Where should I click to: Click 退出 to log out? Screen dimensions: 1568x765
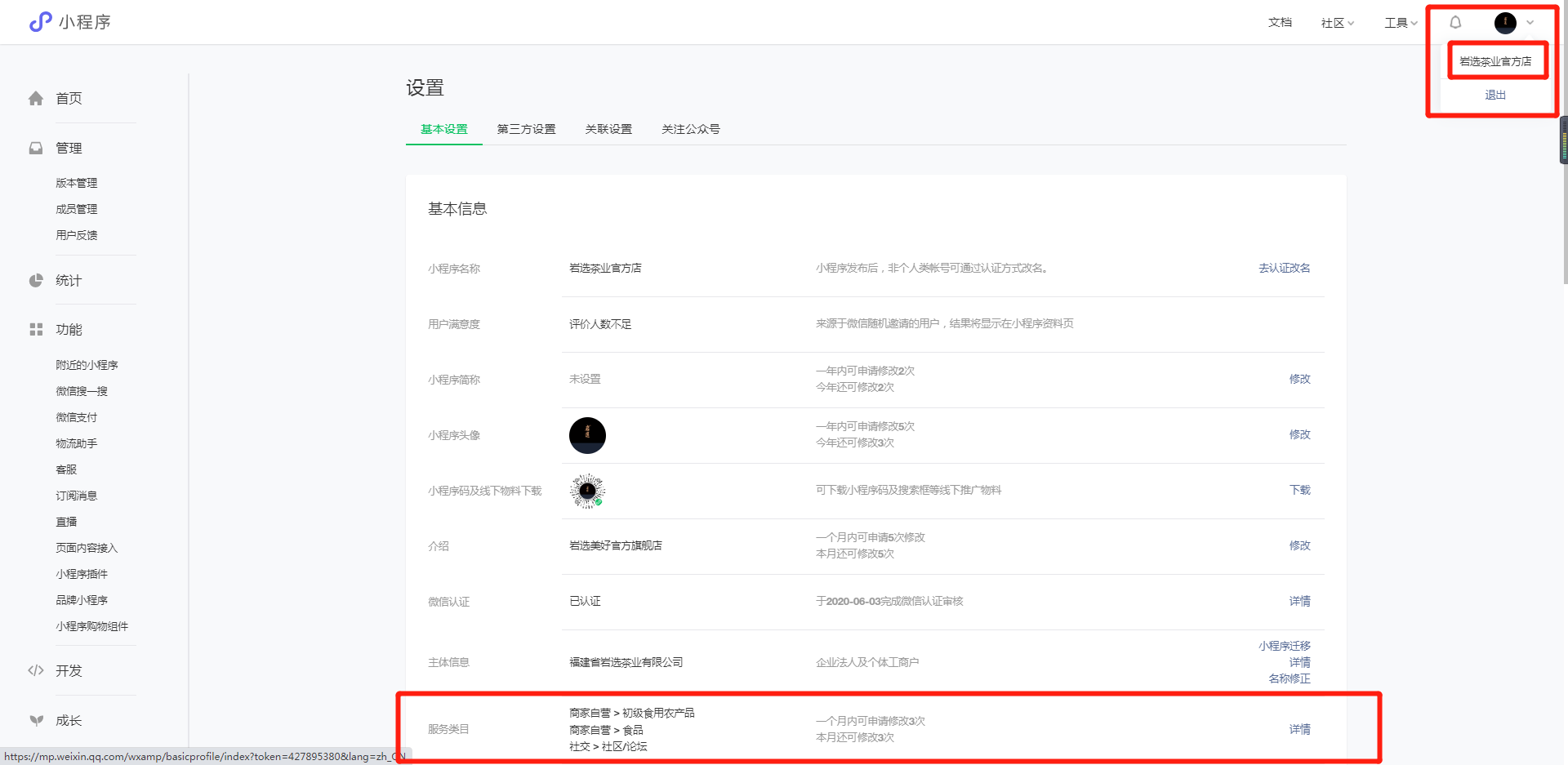[x=1495, y=95]
